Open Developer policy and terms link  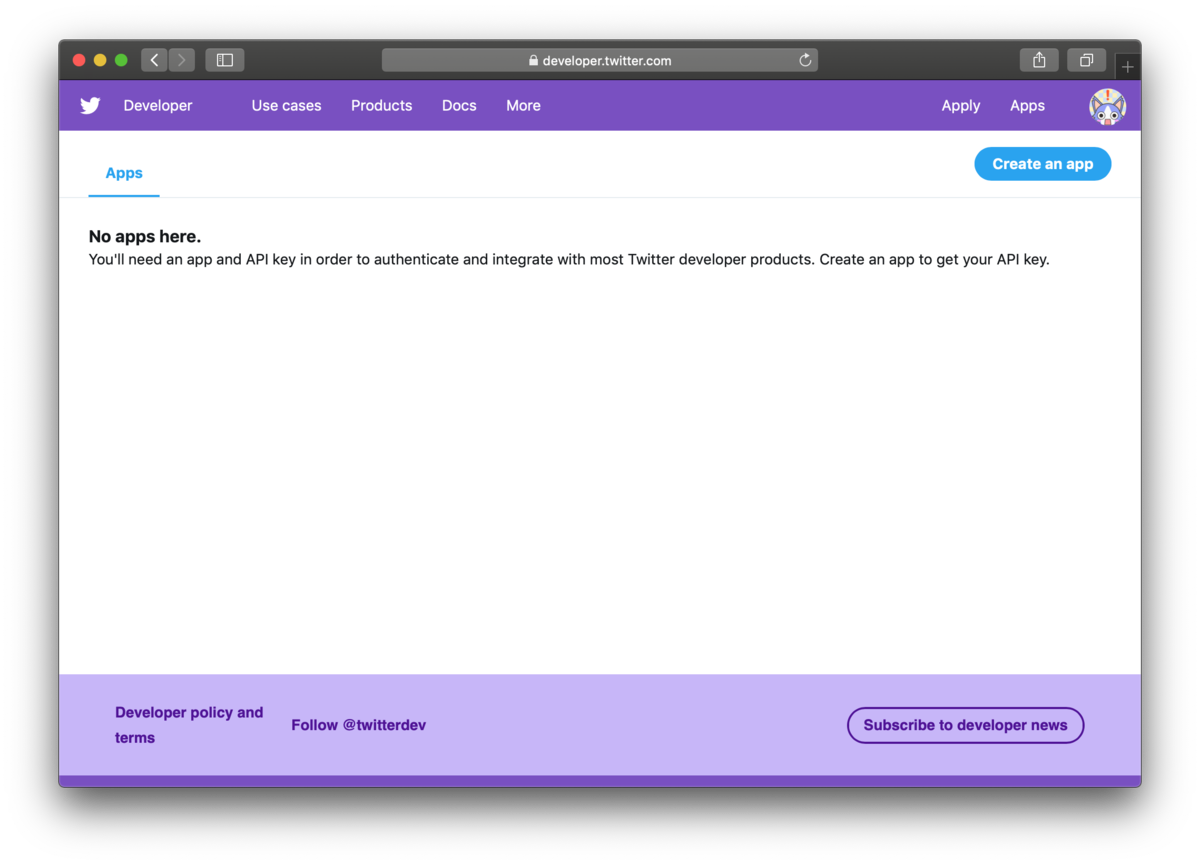click(189, 725)
